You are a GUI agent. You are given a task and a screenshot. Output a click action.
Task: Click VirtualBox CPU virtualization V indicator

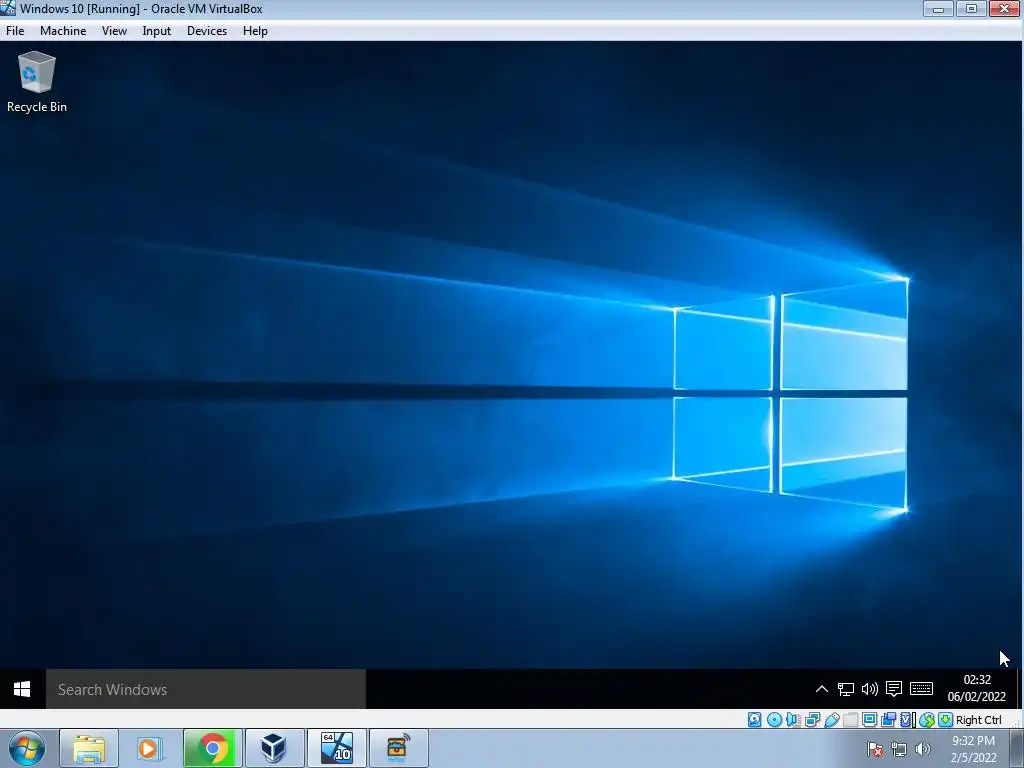907,720
